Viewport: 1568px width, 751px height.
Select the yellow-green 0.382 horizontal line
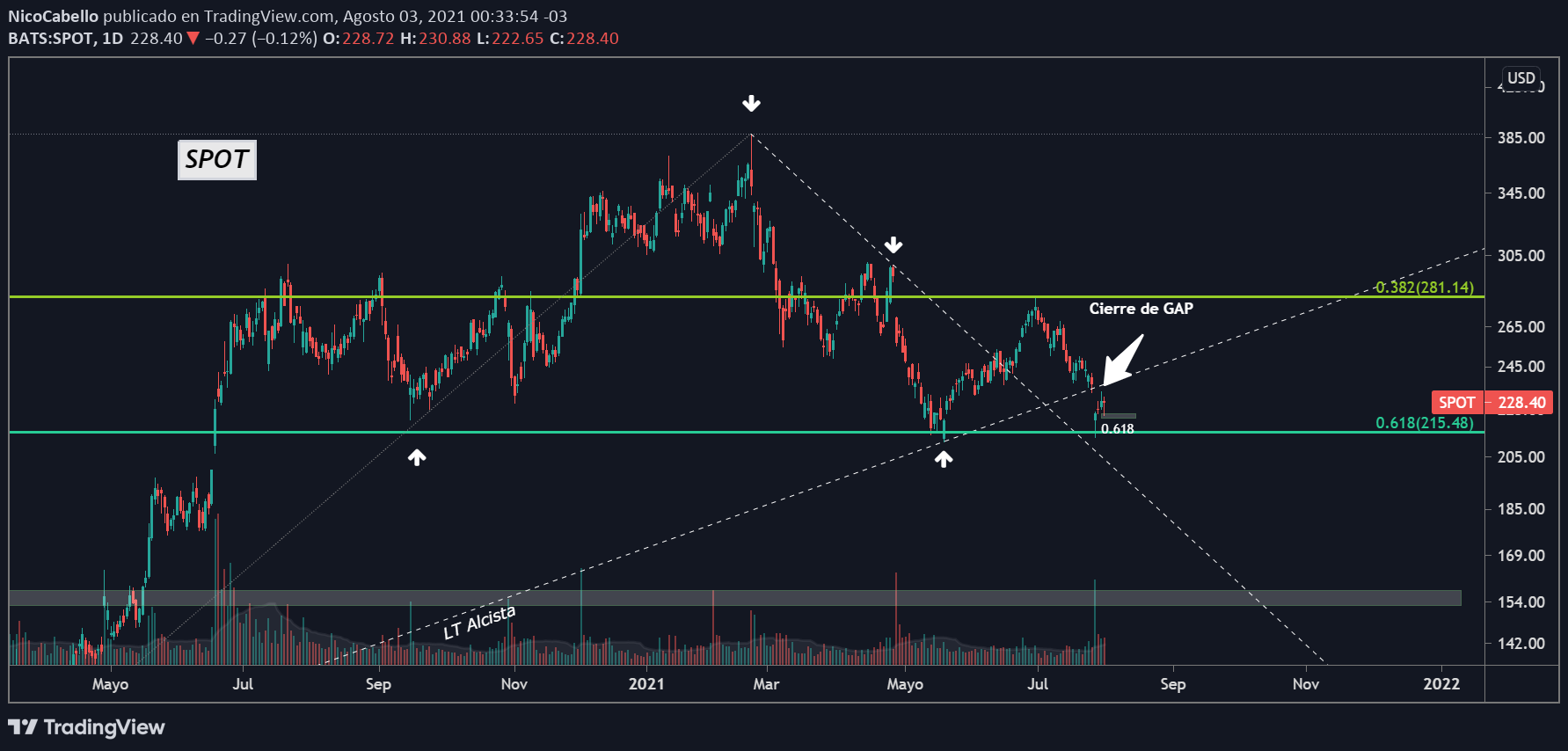pos(747,297)
